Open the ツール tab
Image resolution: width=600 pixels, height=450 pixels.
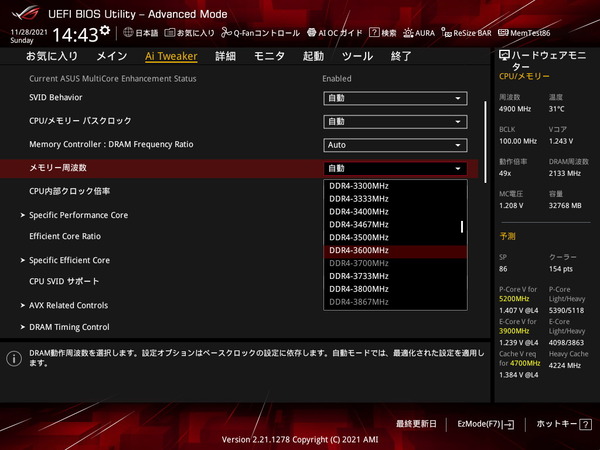click(x=357, y=56)
